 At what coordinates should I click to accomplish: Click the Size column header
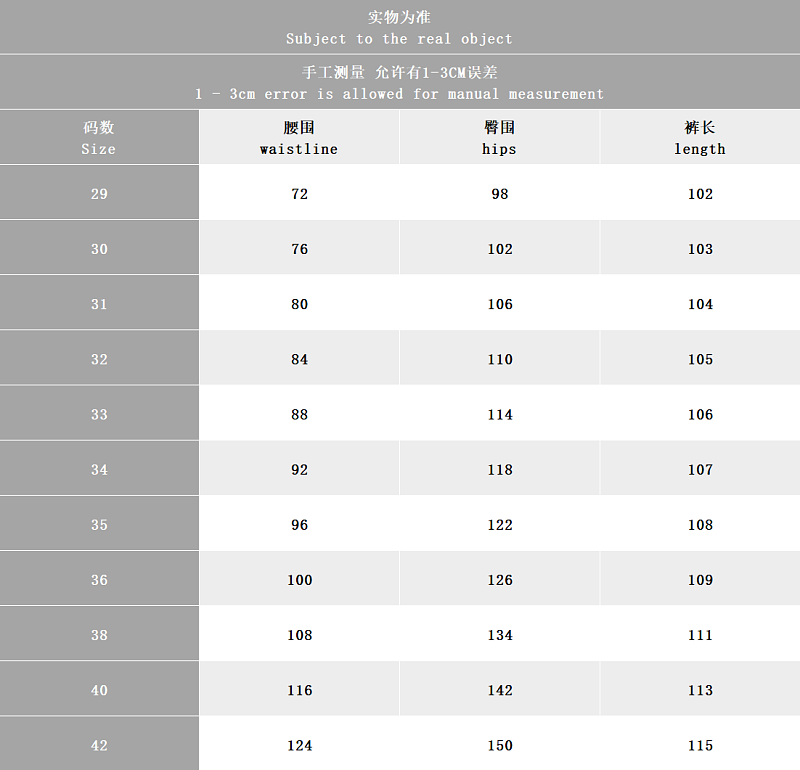tap(99, 138)
